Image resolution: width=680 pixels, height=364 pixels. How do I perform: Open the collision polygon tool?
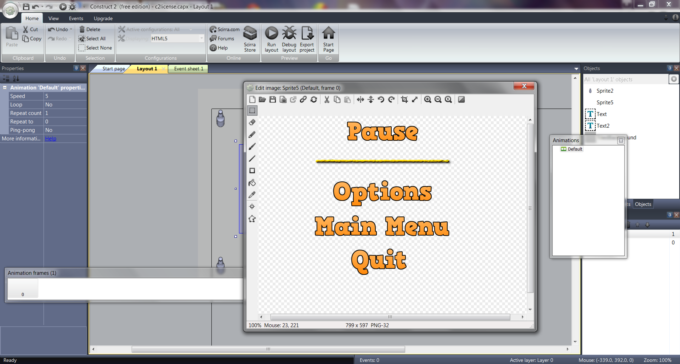click(x=252, y=219)
